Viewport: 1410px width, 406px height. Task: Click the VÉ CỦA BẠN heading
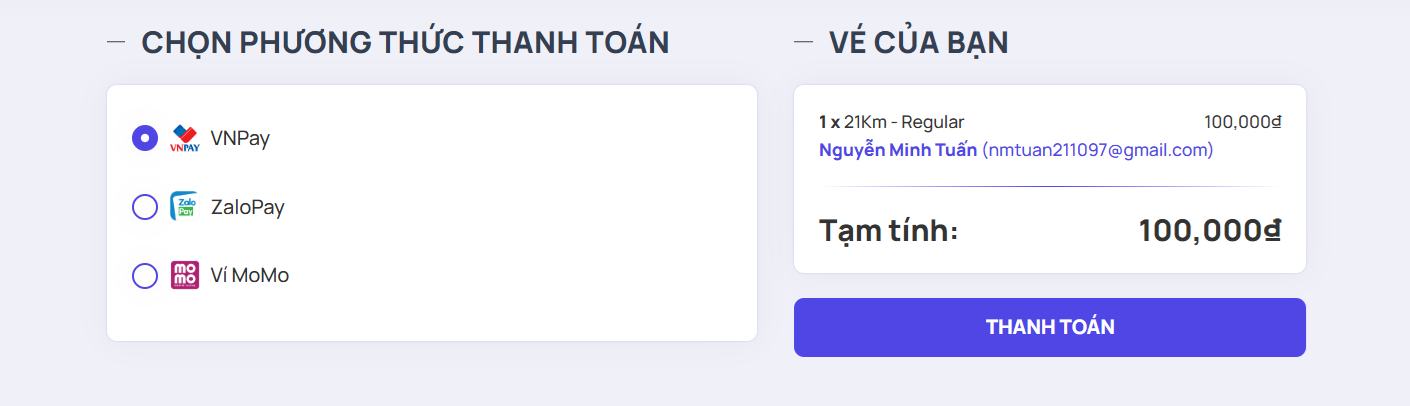[x=918, y=42]
